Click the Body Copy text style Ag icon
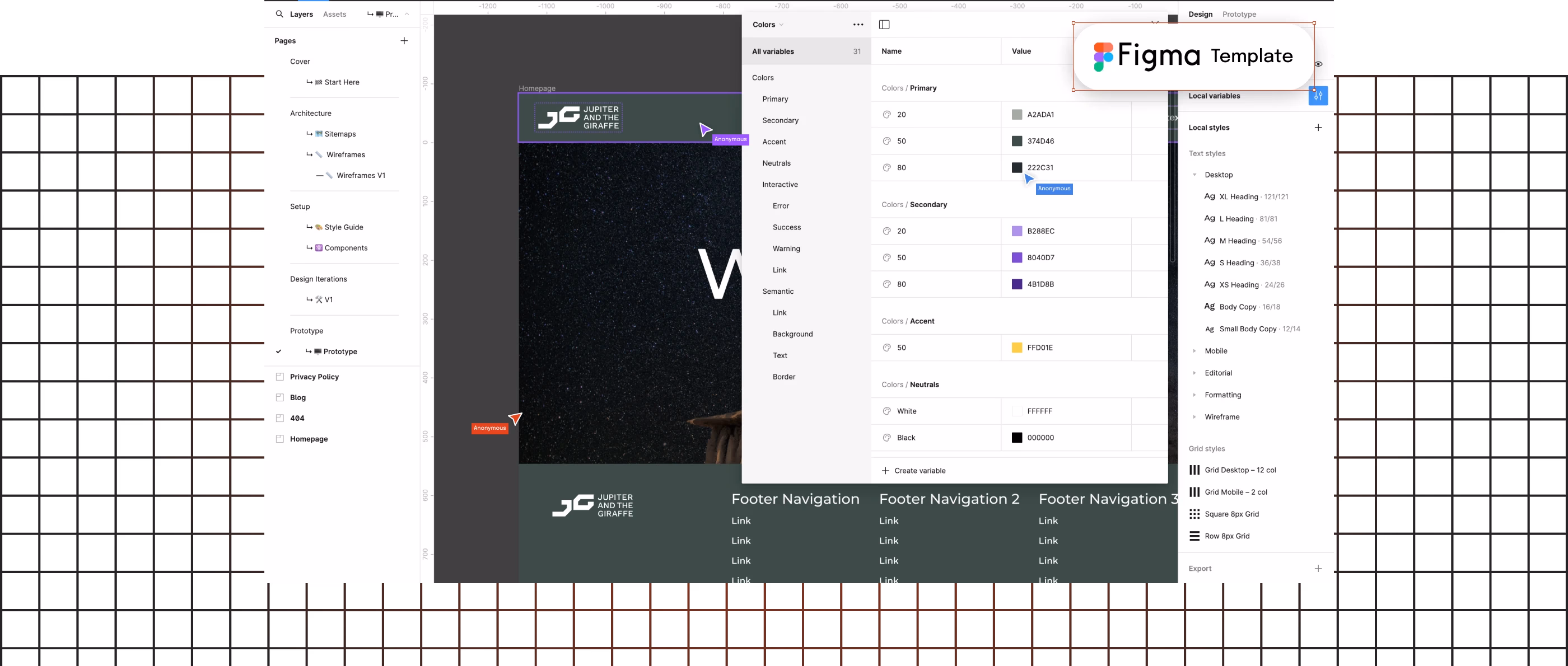1568x666 pixels. point(1210,307)
